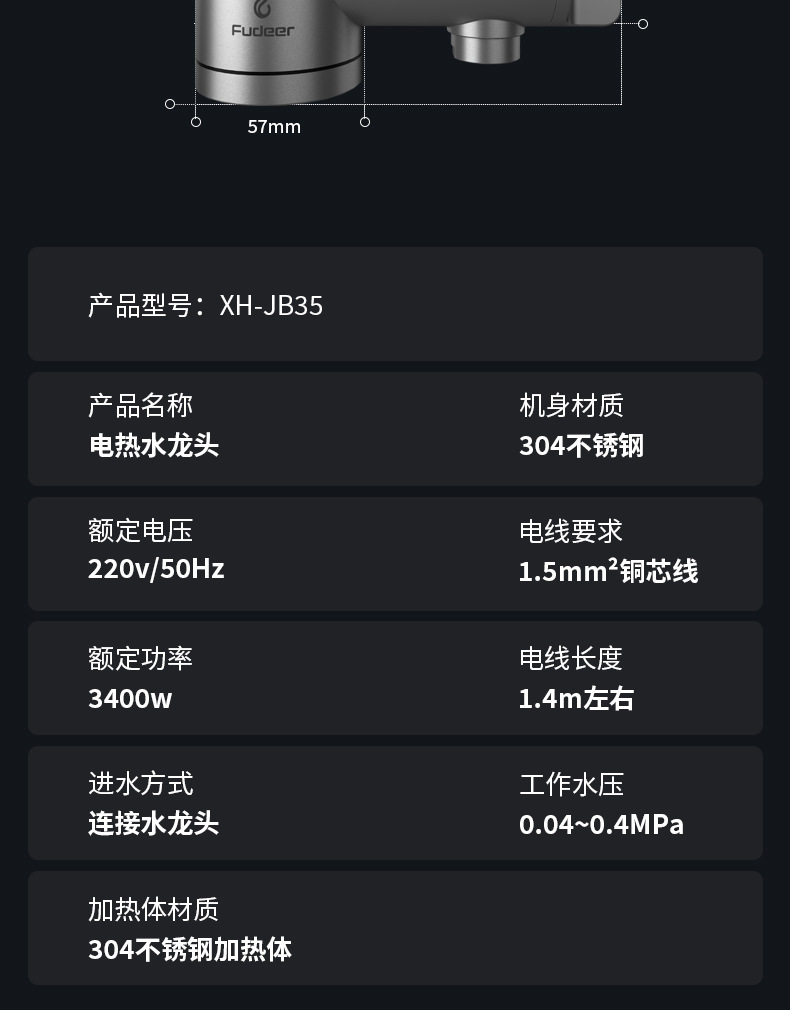Click the 1.4m左右 wire length value
790x1010 pixels.
[x=576, y=698]
